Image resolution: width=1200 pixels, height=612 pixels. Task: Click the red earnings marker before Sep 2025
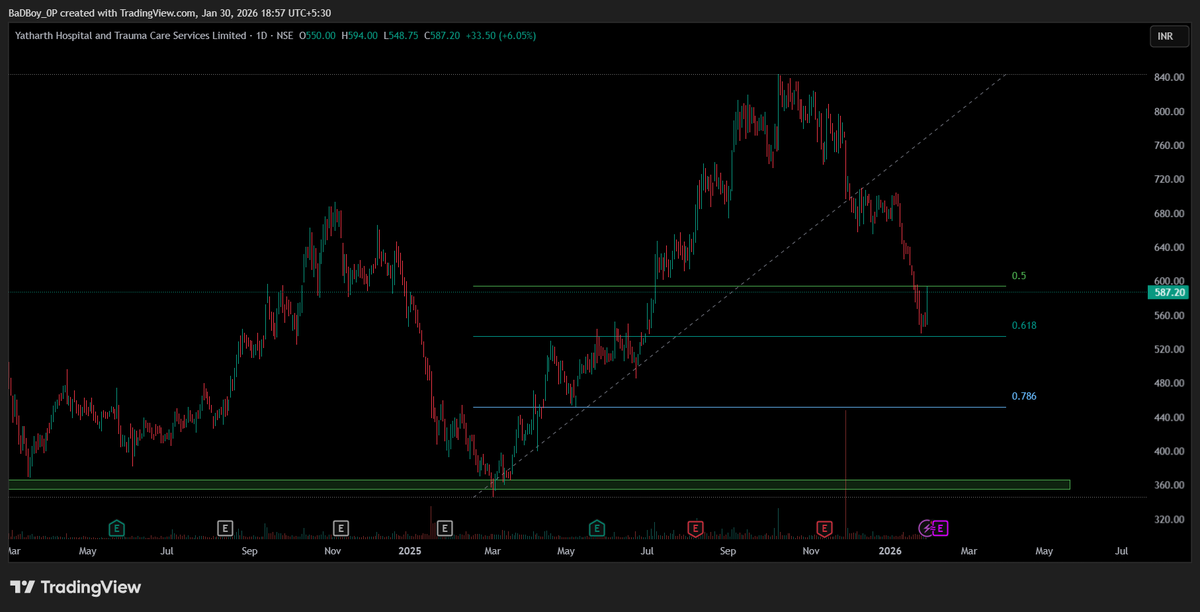[694, 527]
